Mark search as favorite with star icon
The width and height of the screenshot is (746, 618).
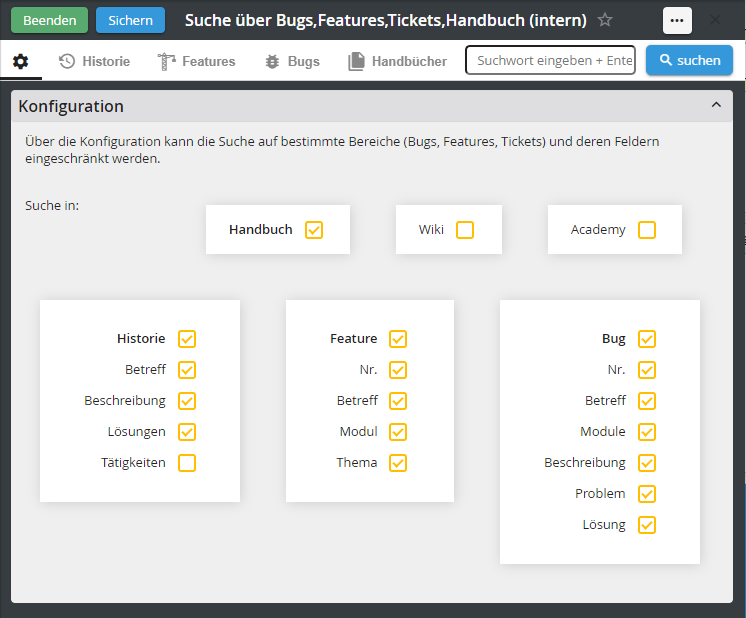(x=605, y=20)
